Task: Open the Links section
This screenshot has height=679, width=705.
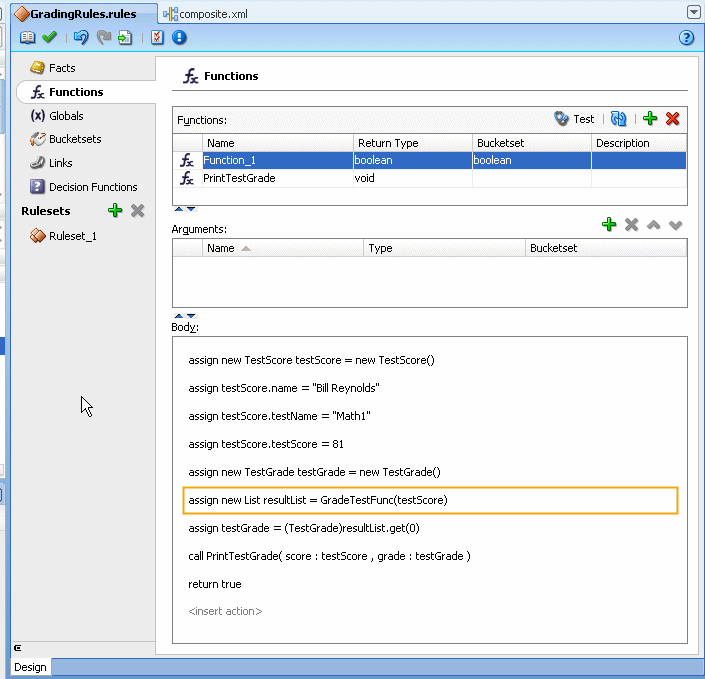Action: pos(51,163)
